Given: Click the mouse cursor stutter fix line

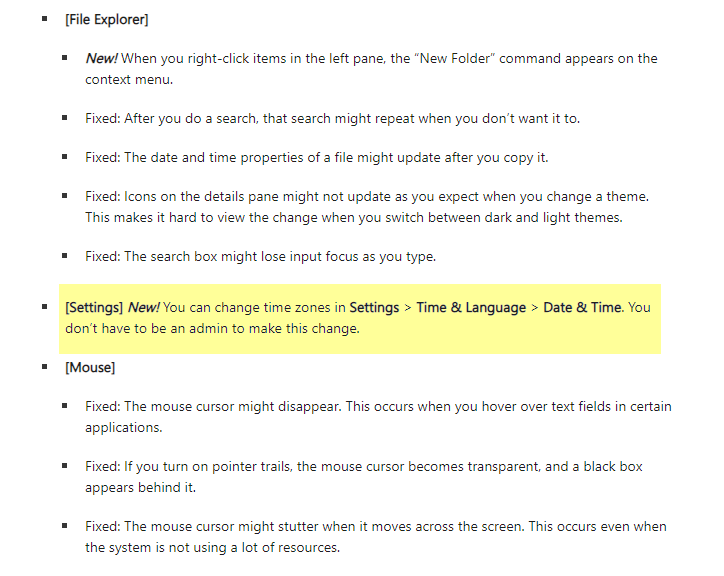Looking at the screenshot, I should 376,537.
